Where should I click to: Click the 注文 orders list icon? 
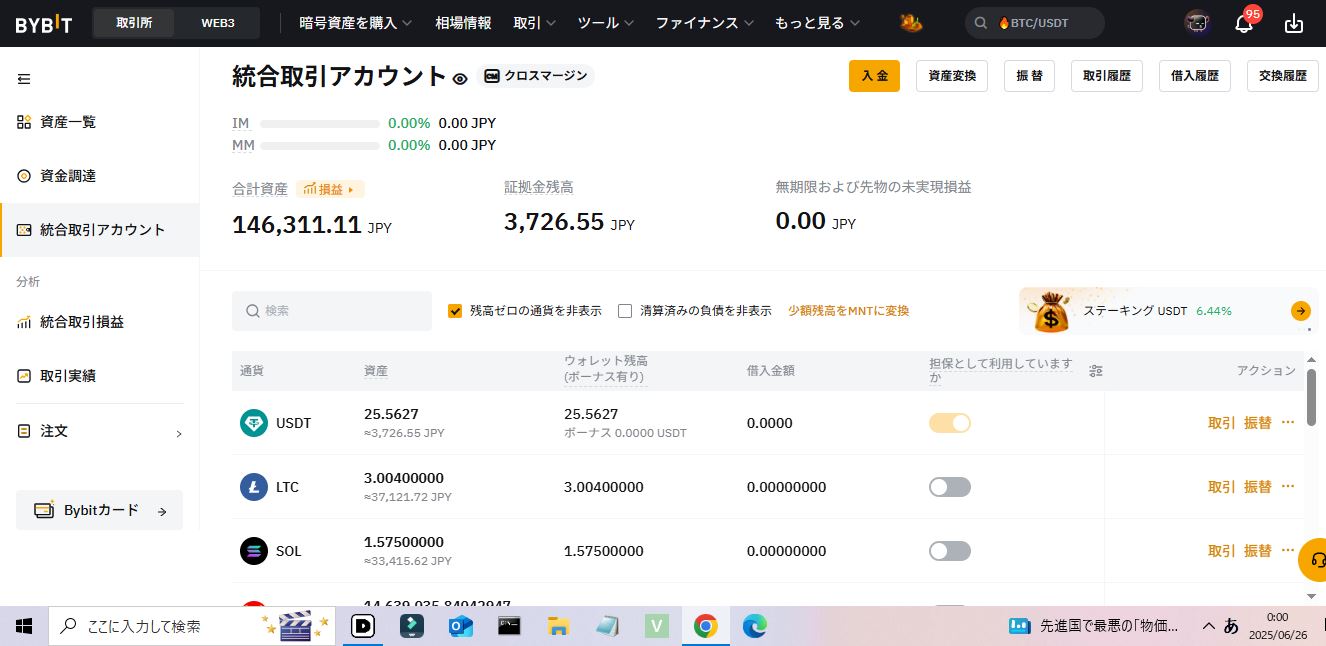click(24, 431)
